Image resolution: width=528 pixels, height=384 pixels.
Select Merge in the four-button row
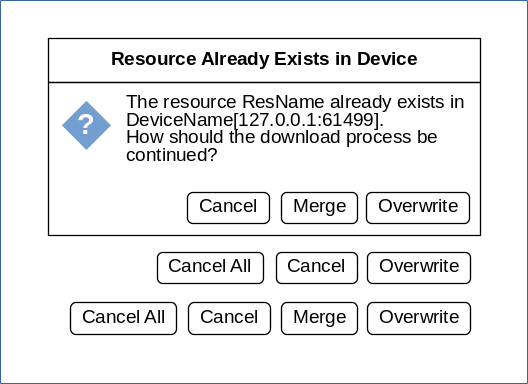click(x=319, y=318)
